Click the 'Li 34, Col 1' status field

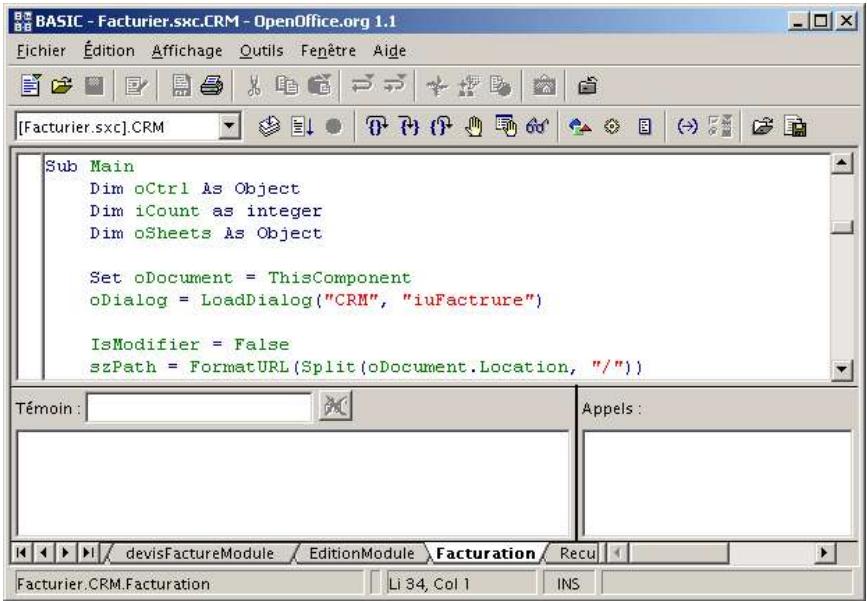click(x=461, y=584)
